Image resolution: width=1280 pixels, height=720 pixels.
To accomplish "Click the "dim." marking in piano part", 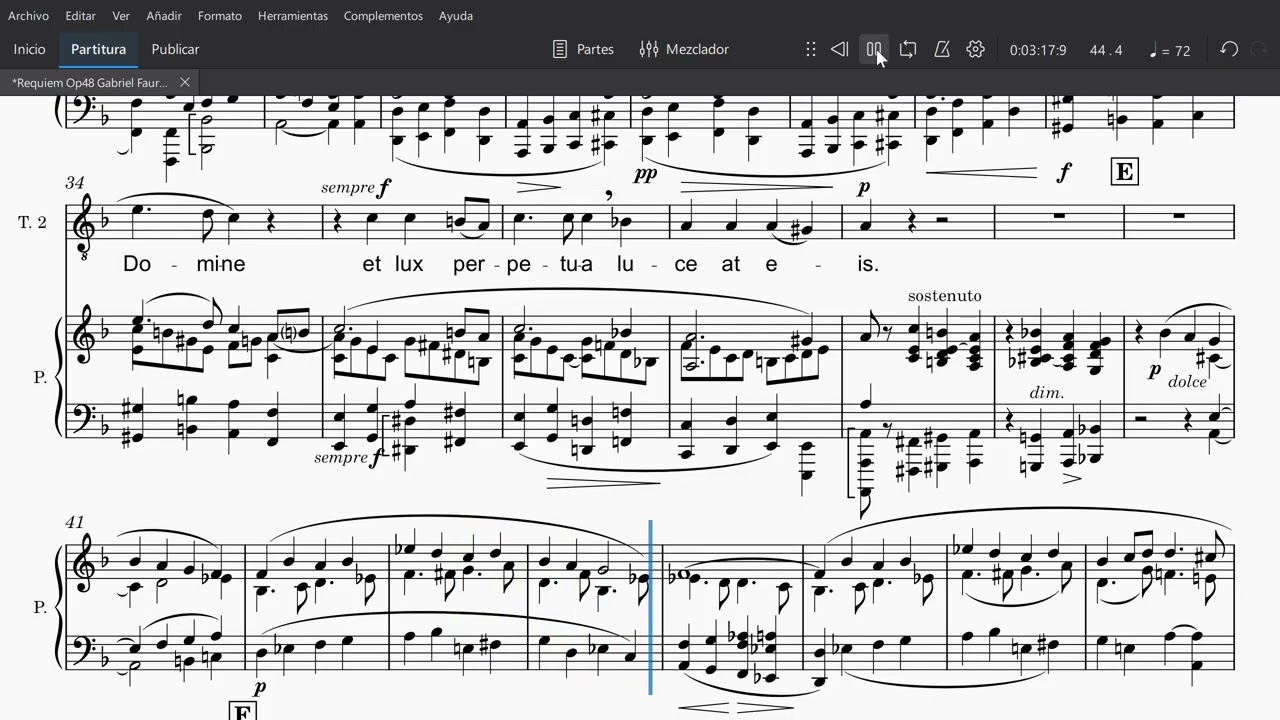I will click(1047, 393).
